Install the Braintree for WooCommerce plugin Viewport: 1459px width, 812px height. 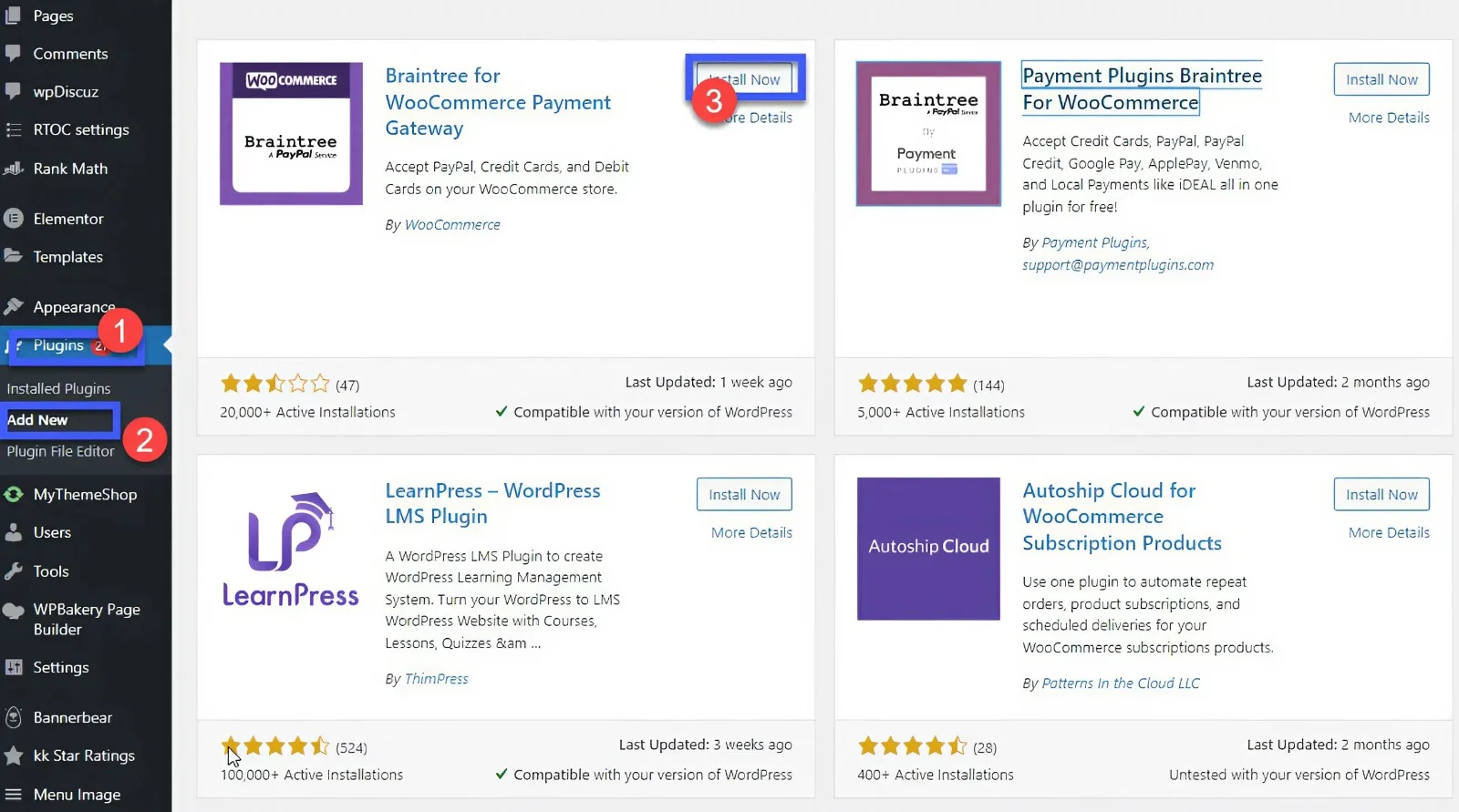coord(744,78)
